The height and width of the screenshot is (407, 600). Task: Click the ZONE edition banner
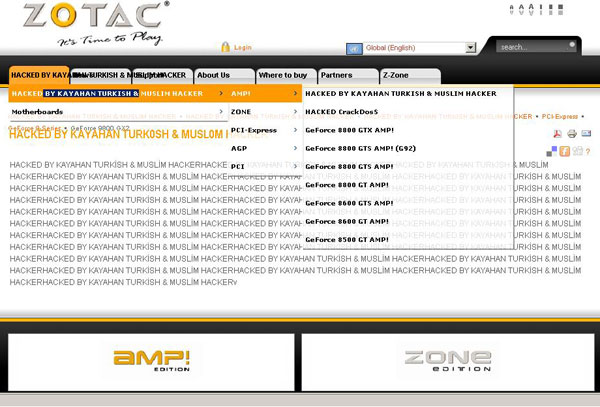(447, 361)
